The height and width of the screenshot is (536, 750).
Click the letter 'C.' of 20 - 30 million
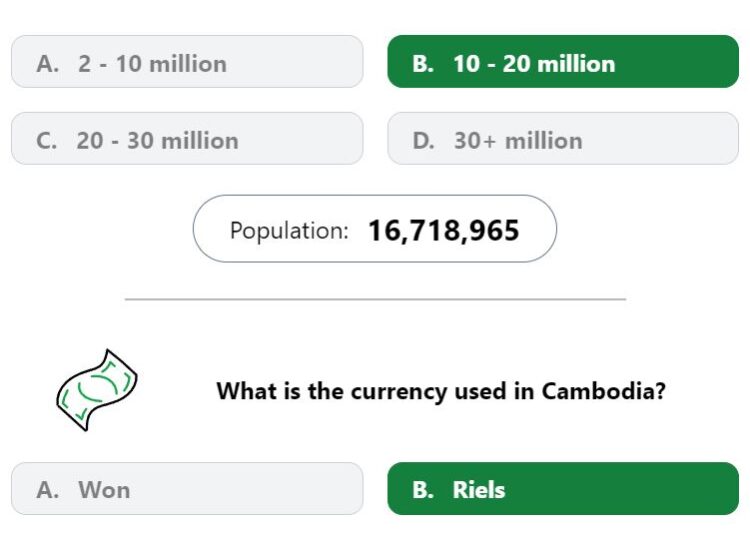pyautogui.click(x=47, y=141)
